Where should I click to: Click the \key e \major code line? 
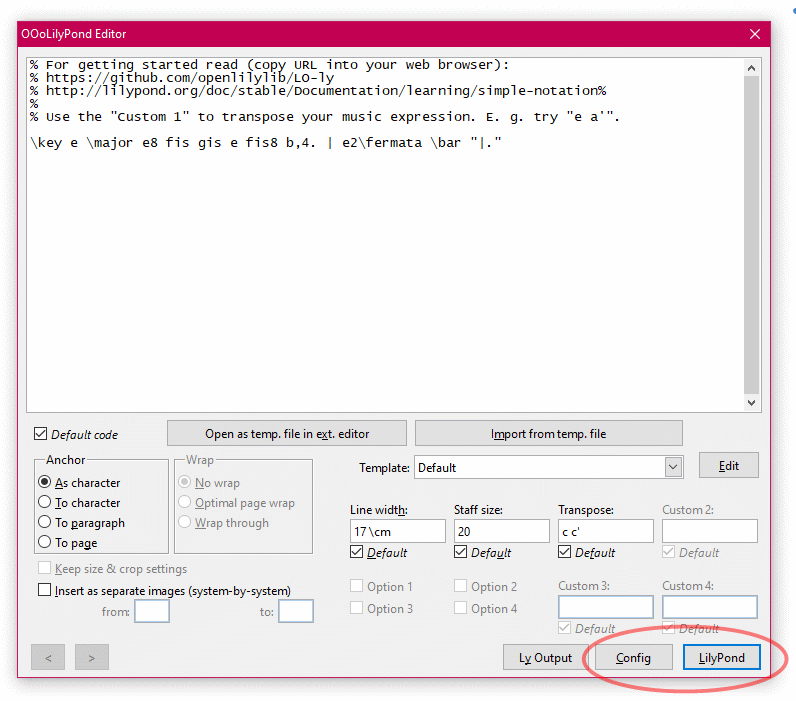266,143
